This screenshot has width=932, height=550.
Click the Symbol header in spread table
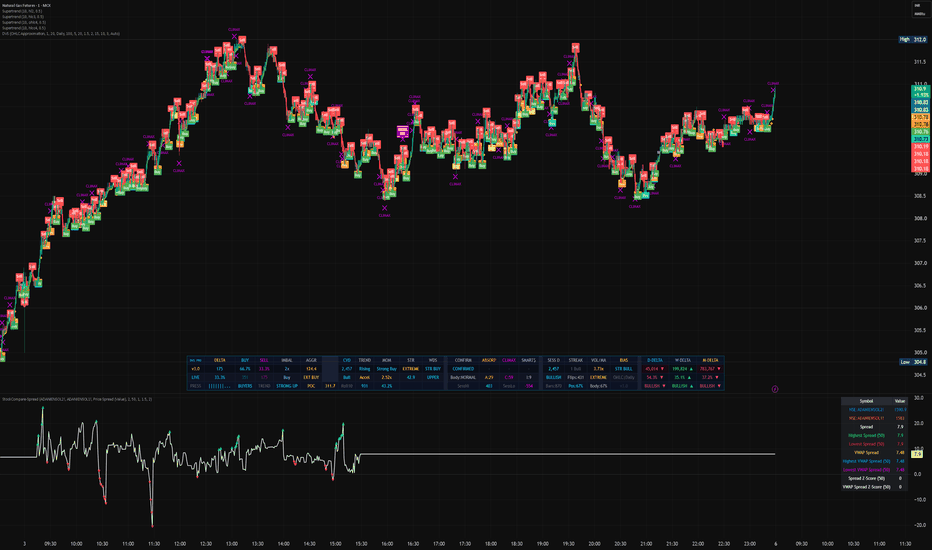point(867,401)
